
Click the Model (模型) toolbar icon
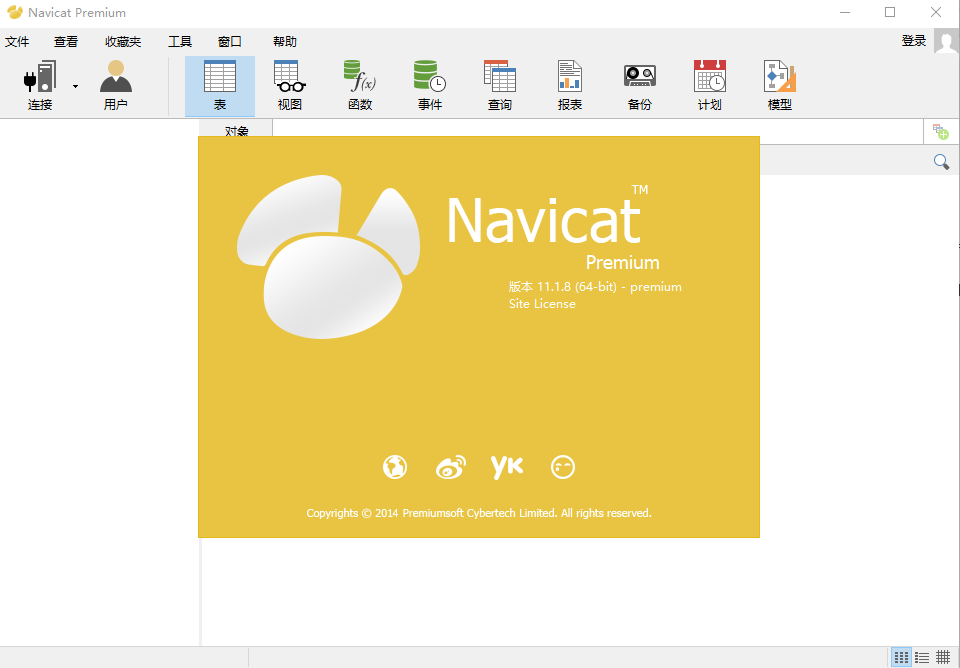(x=779, y=85)
